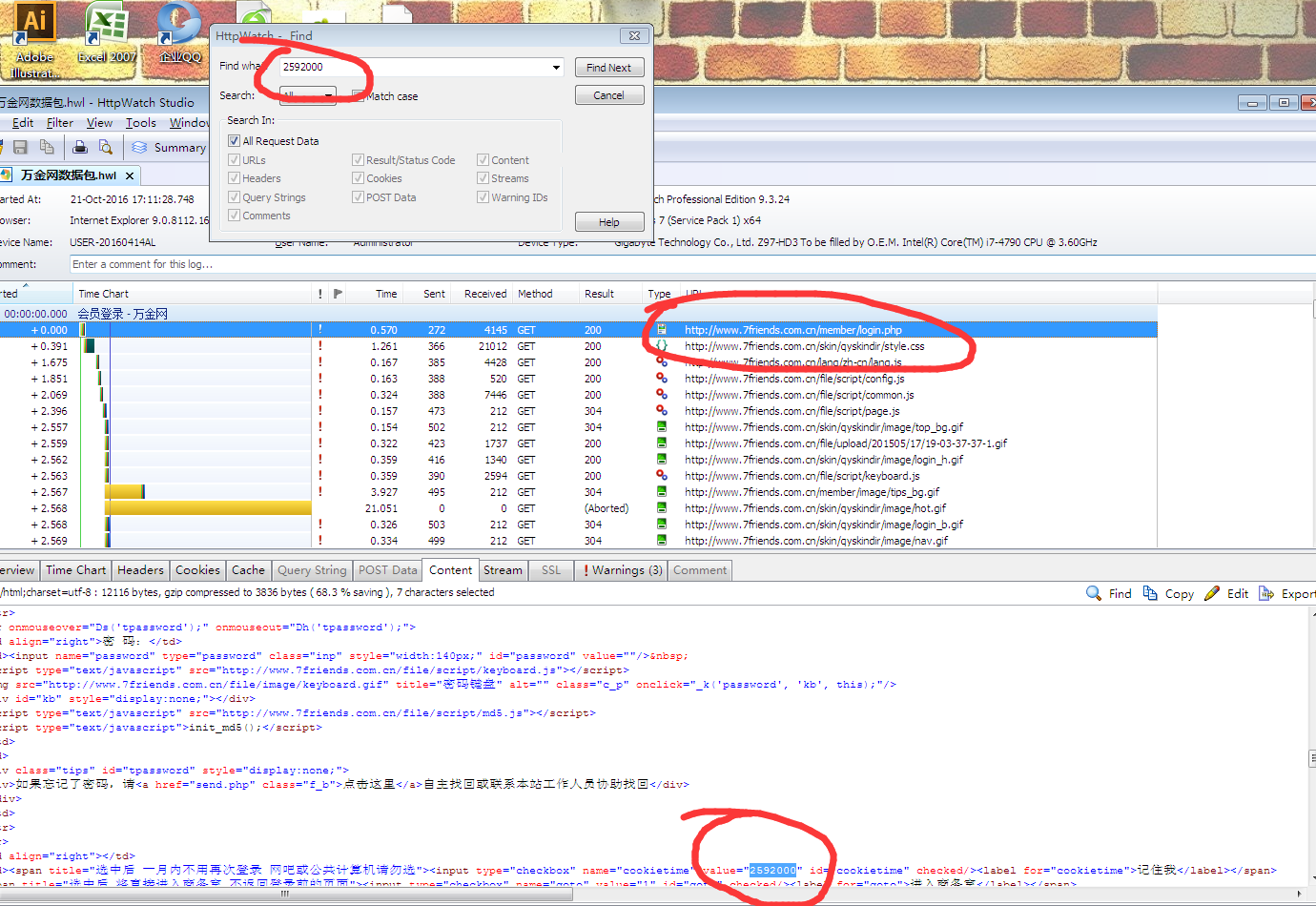Screen dimensions: 1316x906
Task: Expand the Find what dropdown arrow
Action: tap(556, 68)
